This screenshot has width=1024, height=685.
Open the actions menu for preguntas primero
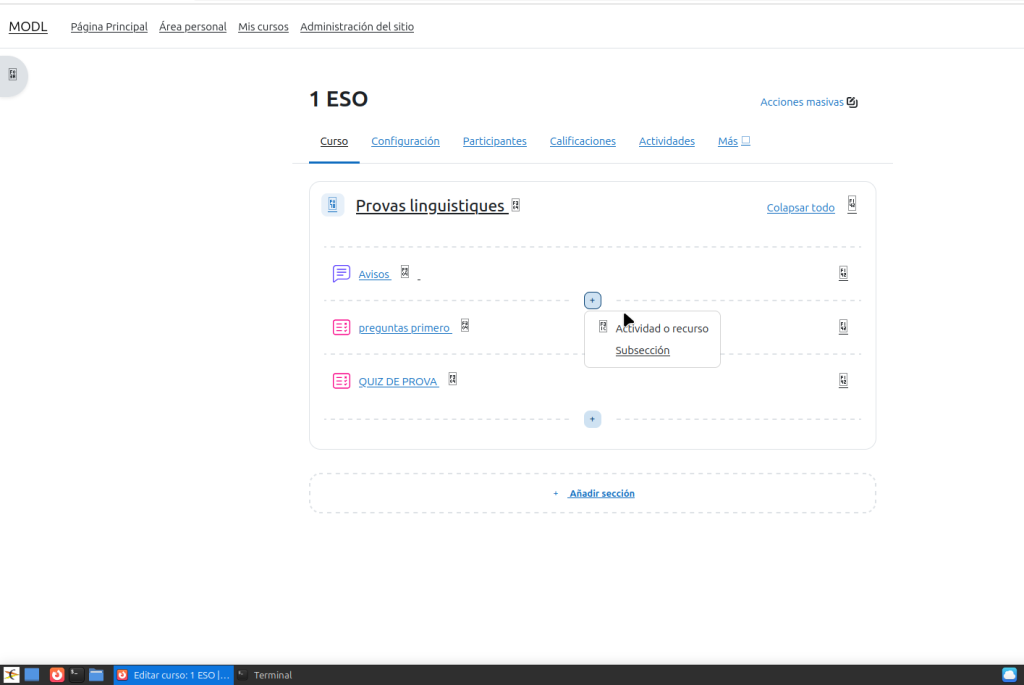[844, 327]
